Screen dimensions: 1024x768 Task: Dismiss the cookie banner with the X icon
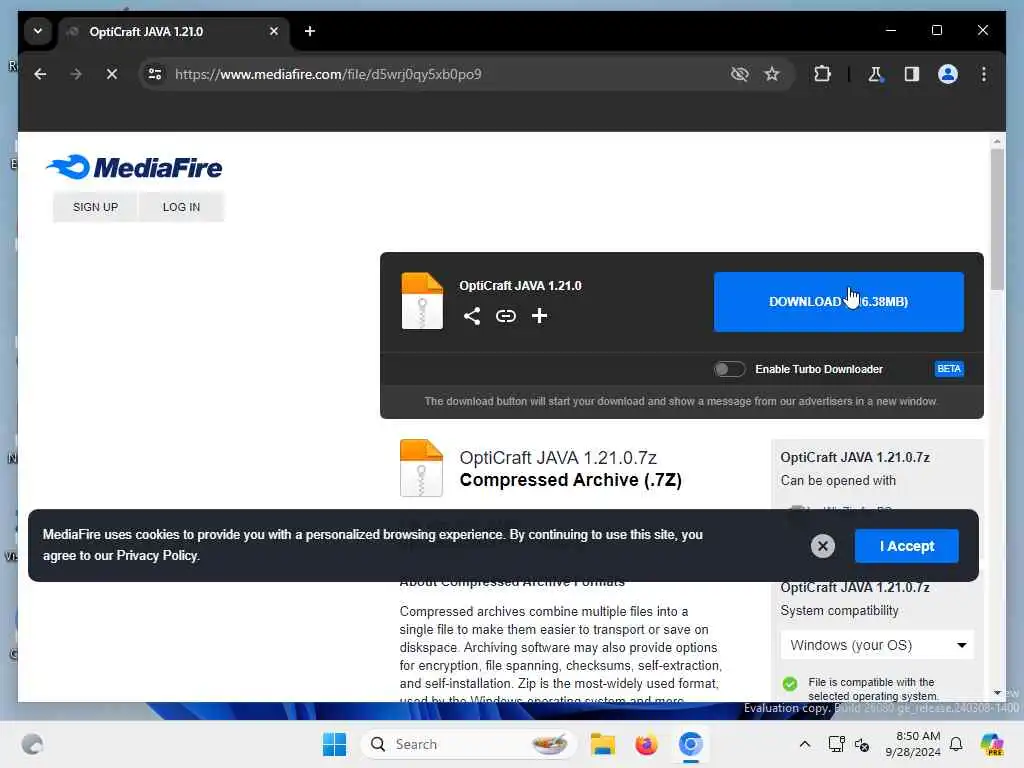tap(823, 546)
